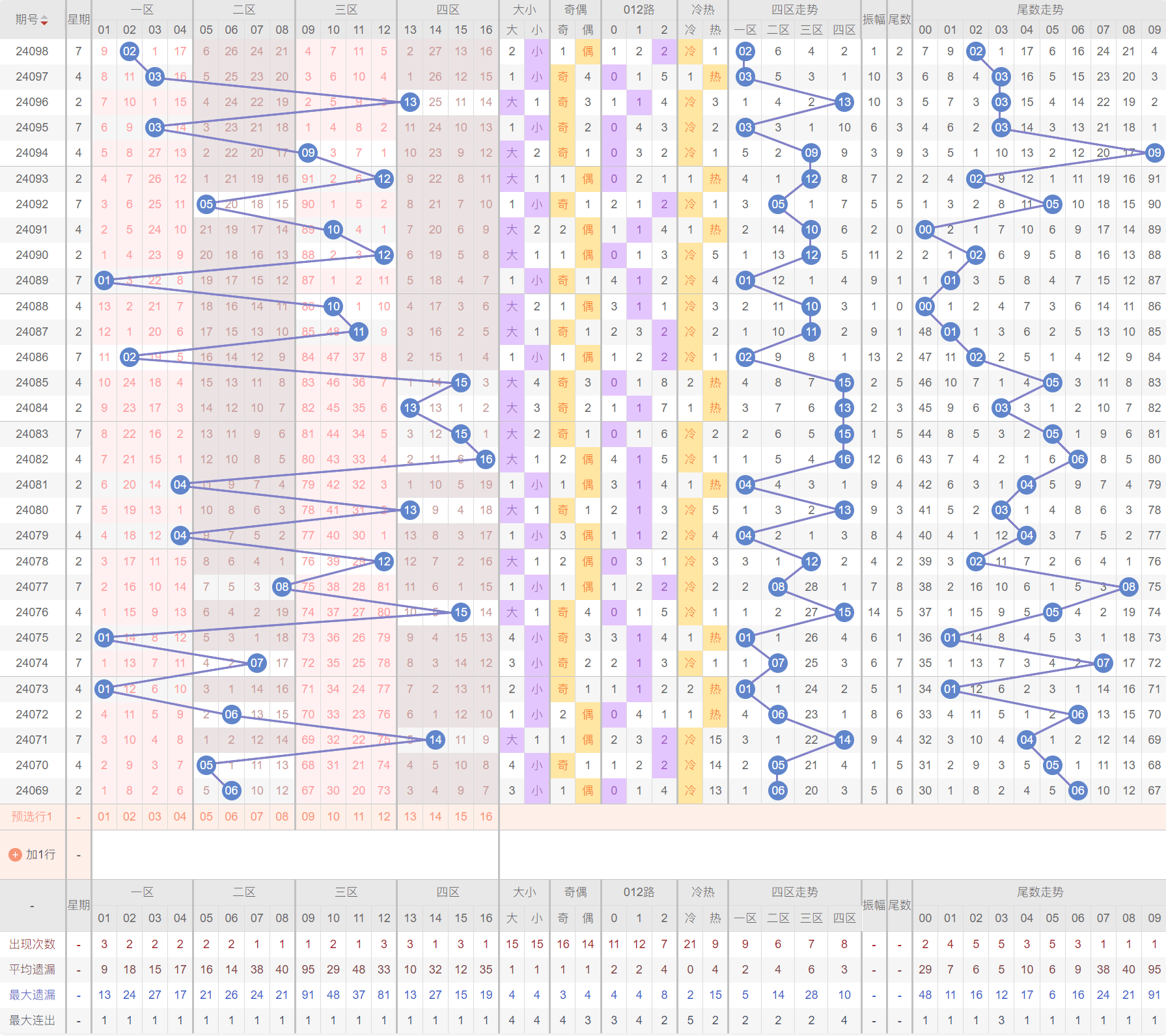Select number 13 in the 预选行1 row
Image resolution: width=1166 pixels, height=1036 pixels.
click(x=409, y=816)
